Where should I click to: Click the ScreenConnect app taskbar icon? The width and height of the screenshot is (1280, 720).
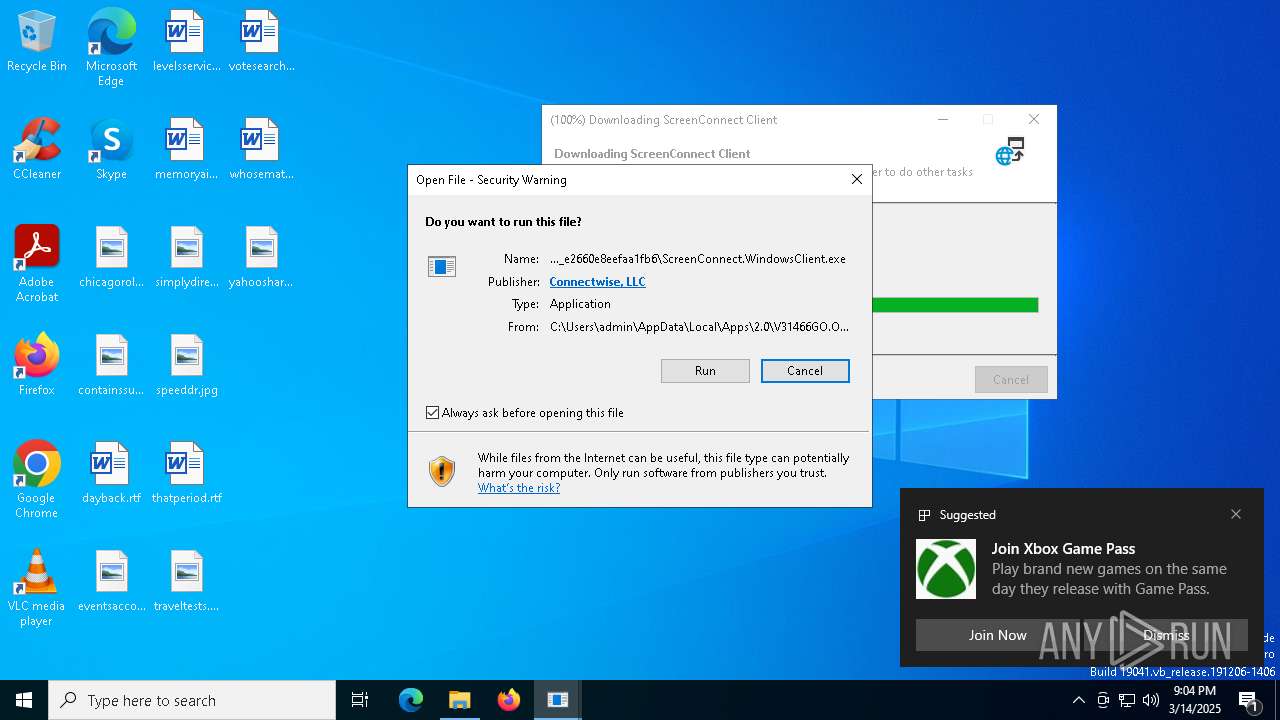[558, 700]
